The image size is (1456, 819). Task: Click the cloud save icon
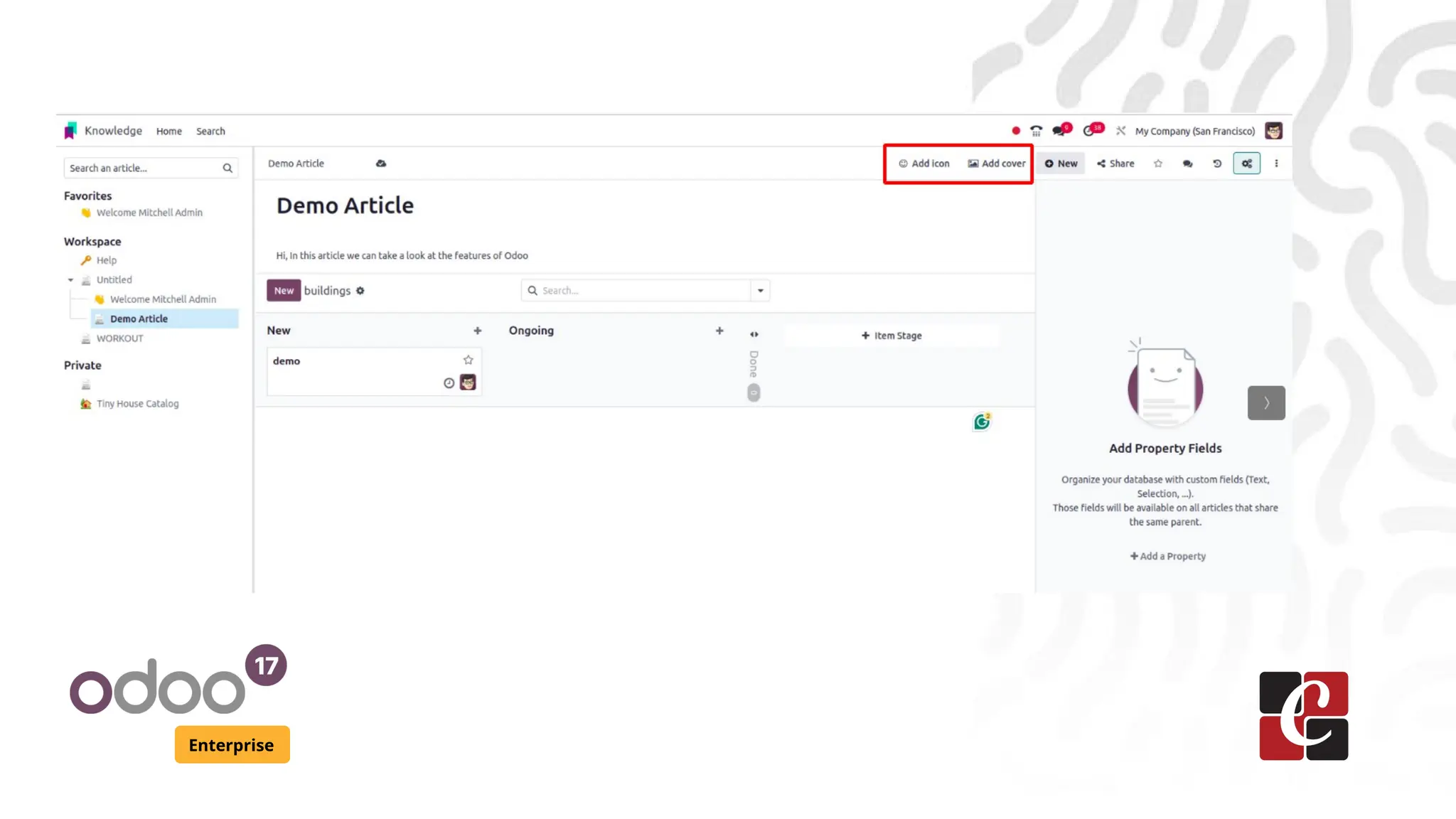tap(381, 164)
